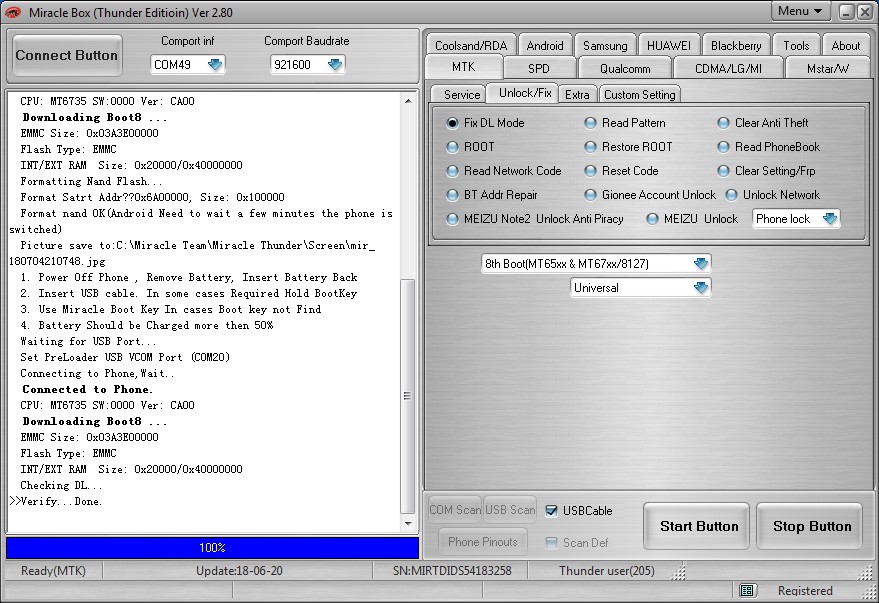879x603 pixels.
Task: Choose the Reset Code option
Action: (x=590, y=171)
